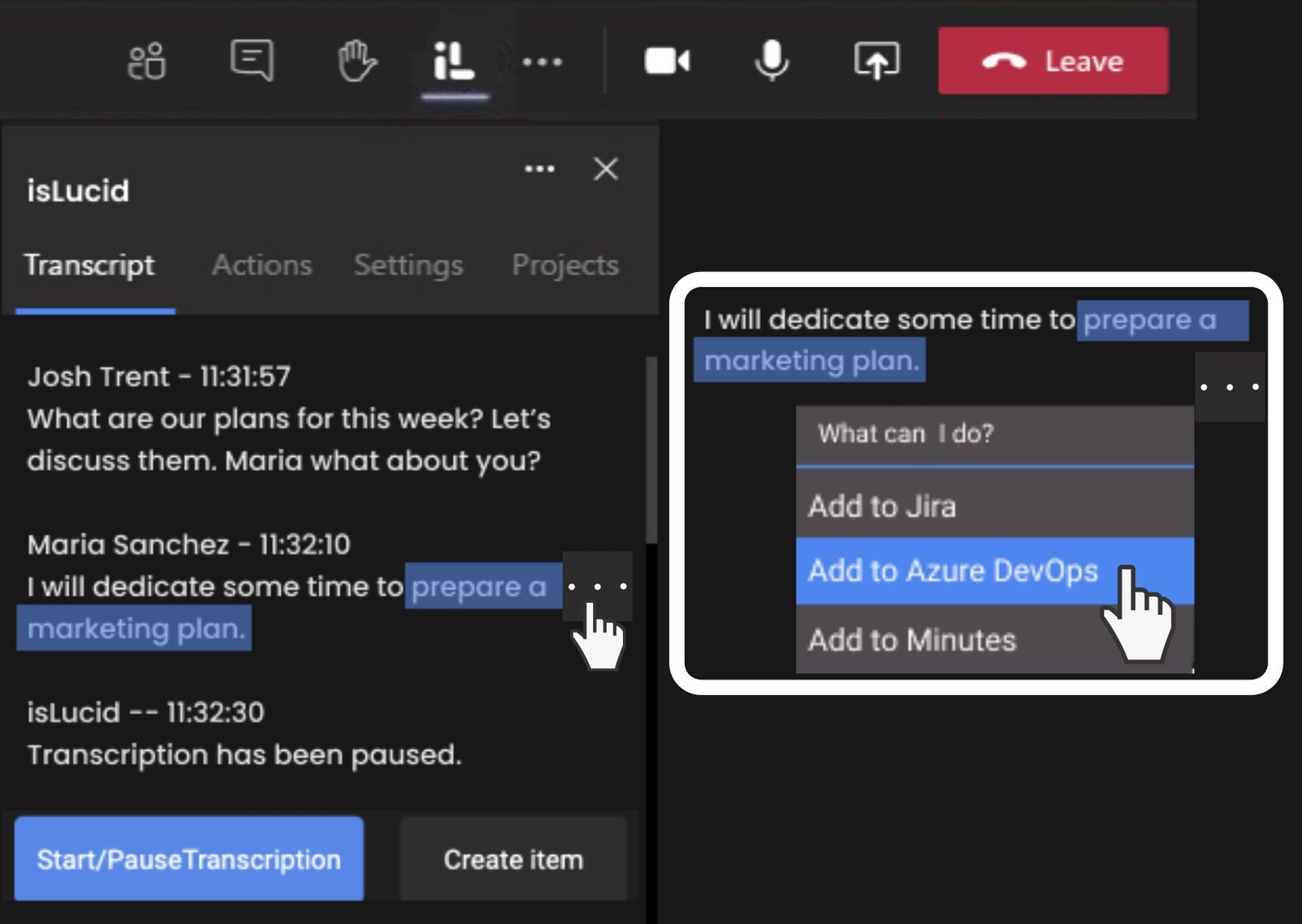Viewport: 1302px width, 924px height.
Task: Click the transcript panel scrollbar
Action: click(651, 450)
